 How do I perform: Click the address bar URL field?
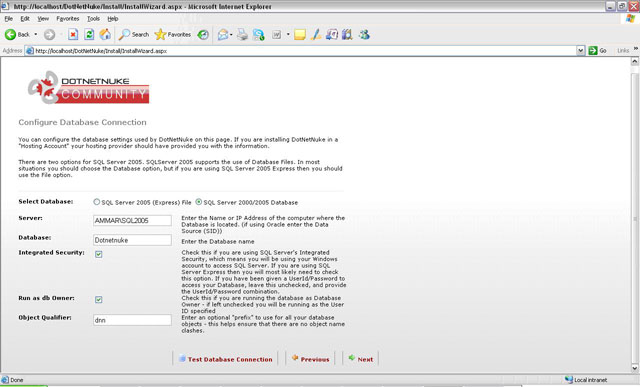[304, 51]
